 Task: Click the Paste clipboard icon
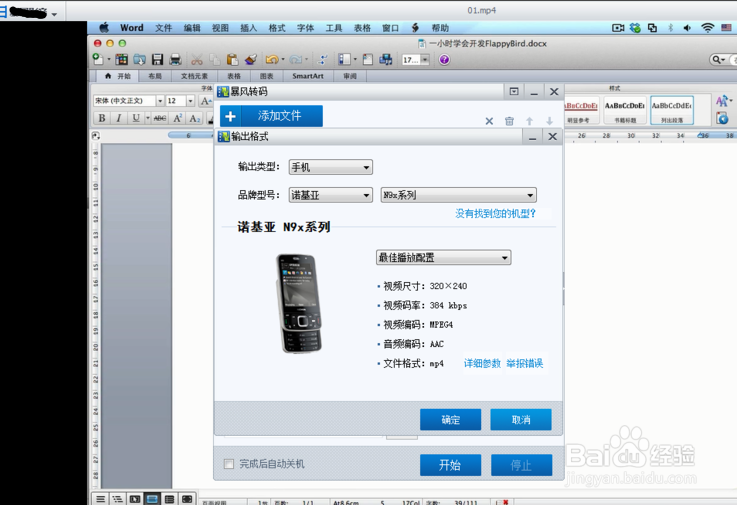(232, 59)
